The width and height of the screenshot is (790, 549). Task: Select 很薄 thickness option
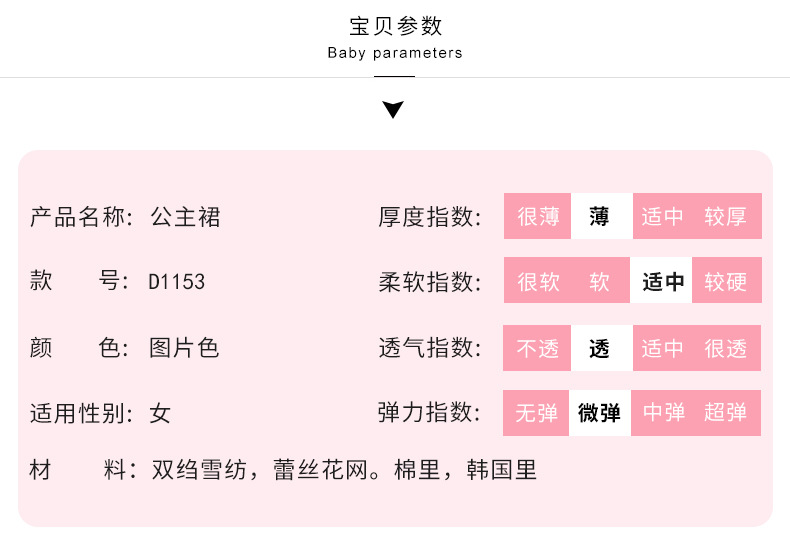pyautogui.click(x=538, y=216)
